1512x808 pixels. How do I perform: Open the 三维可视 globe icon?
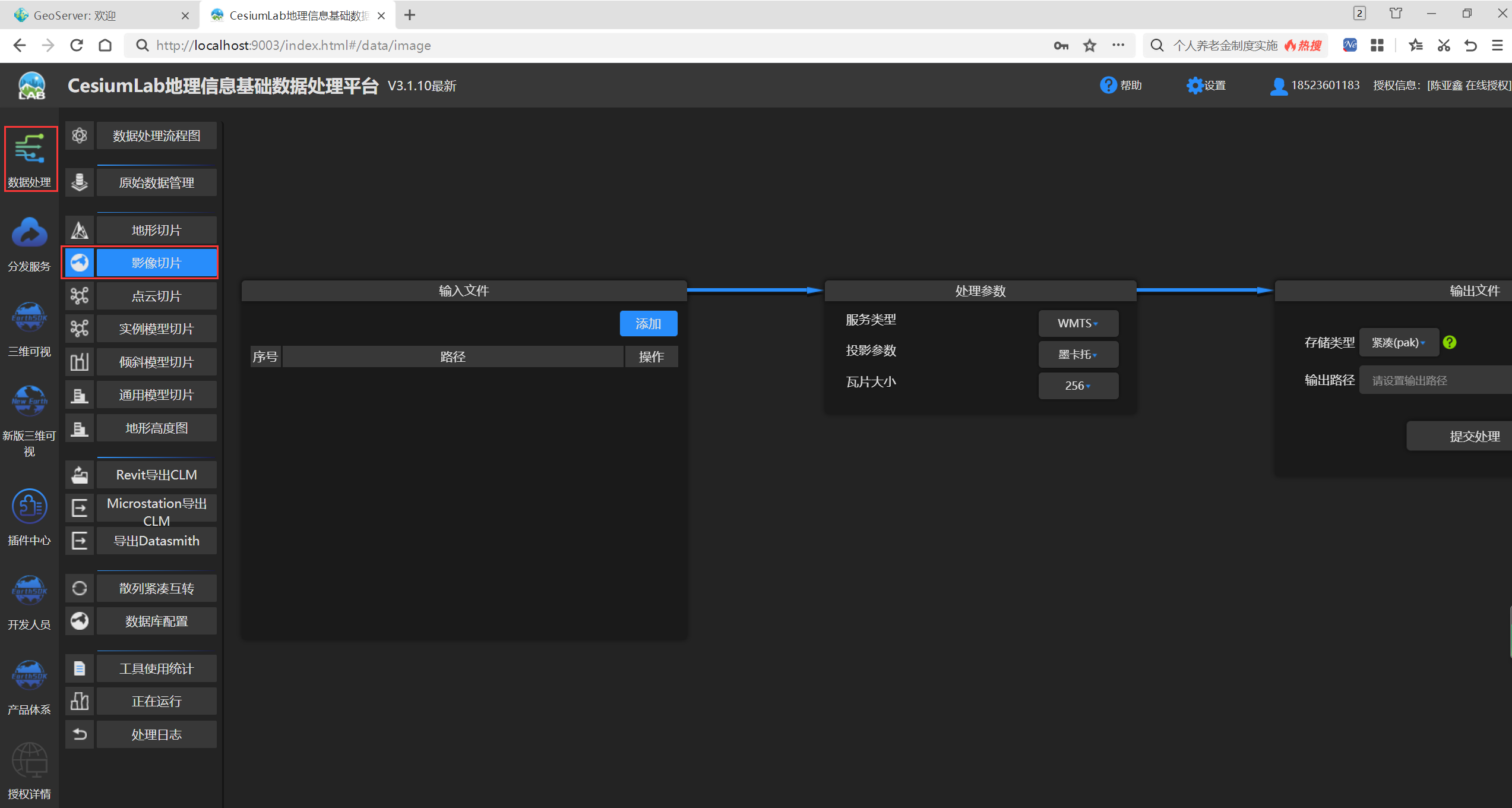29,317
